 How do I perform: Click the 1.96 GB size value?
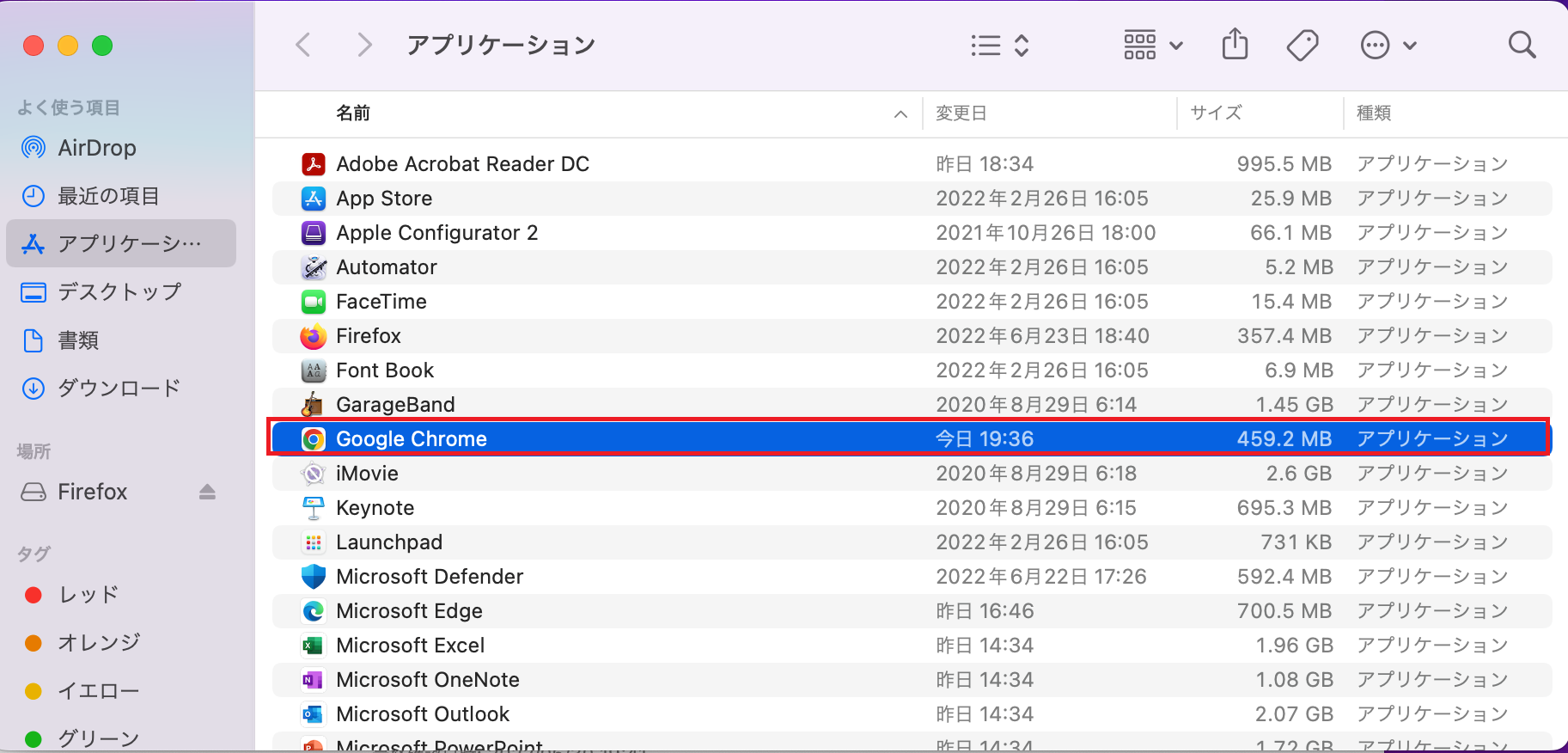tap(1294, 646)
